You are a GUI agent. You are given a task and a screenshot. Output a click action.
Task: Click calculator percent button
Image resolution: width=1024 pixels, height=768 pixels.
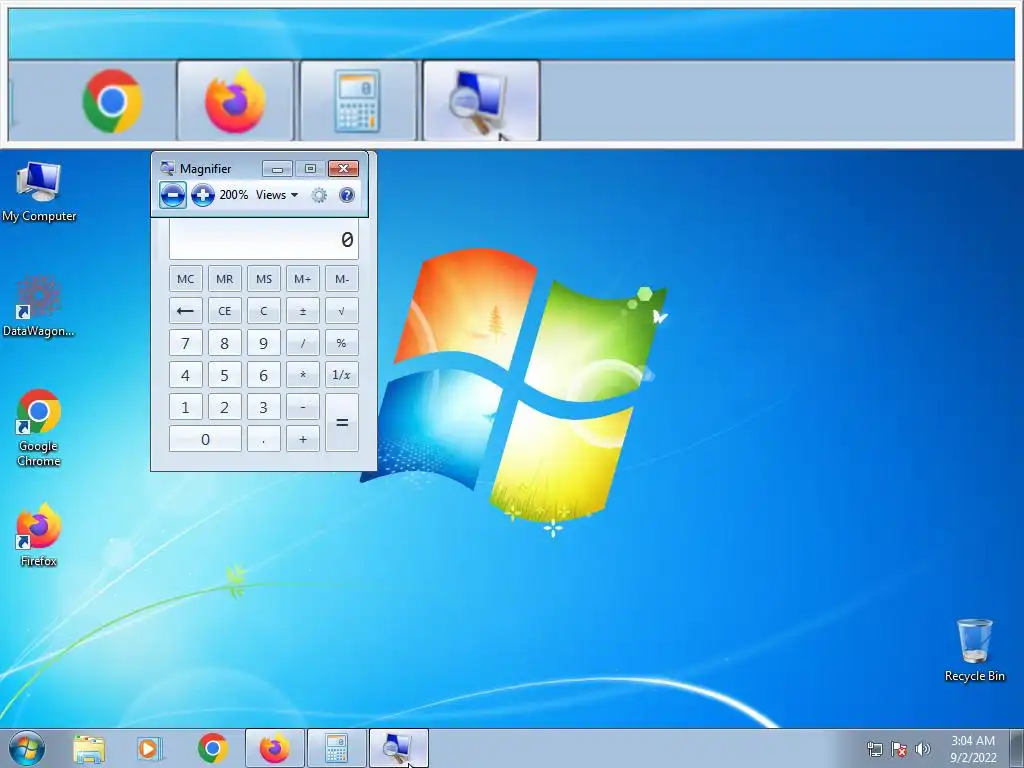tap(342, 343)
